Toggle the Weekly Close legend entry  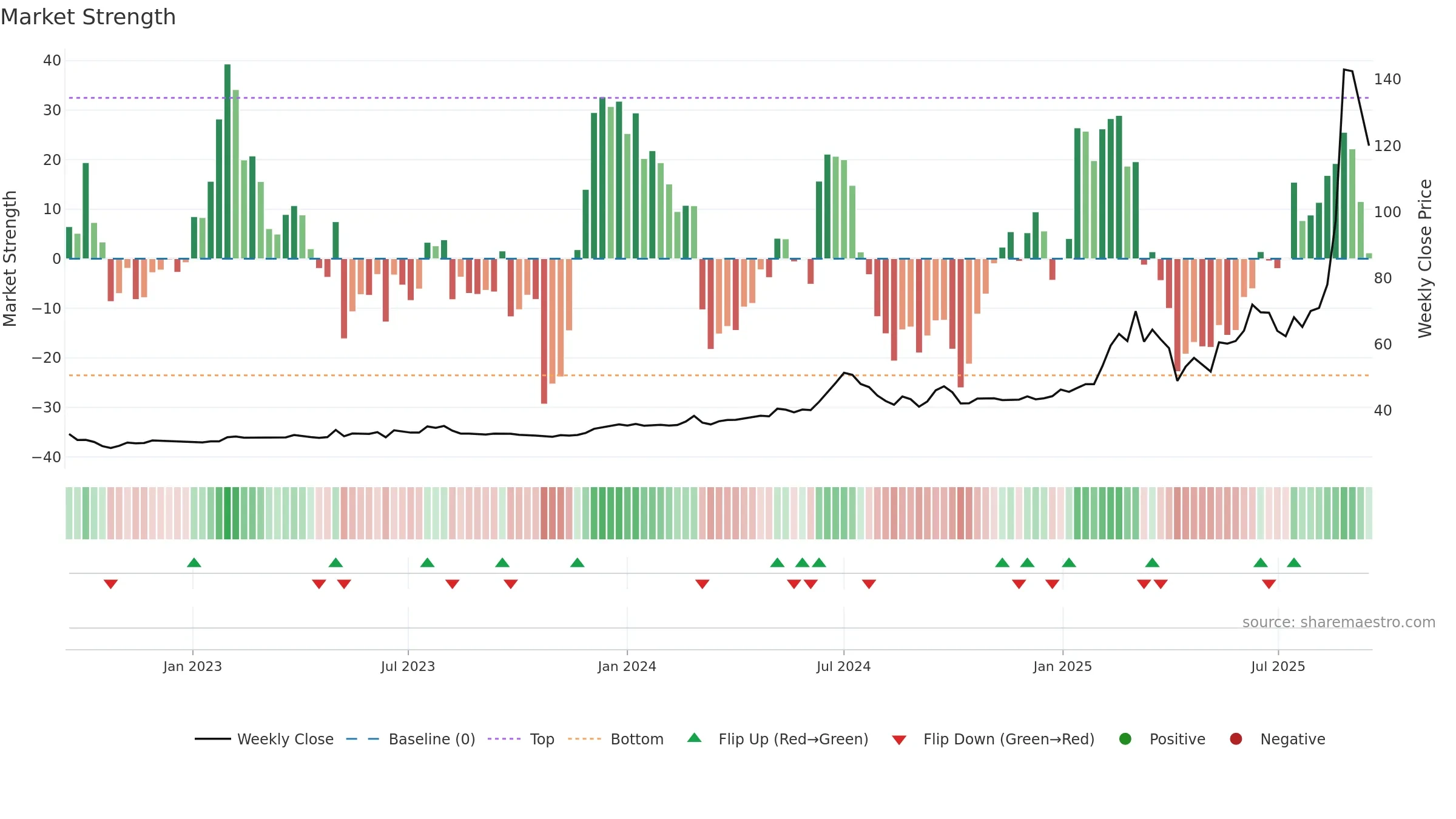(265, 739)
